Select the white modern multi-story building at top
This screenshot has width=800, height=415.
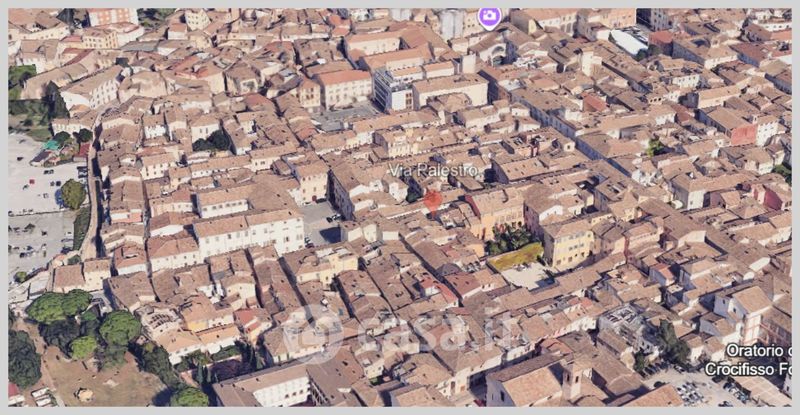coord(392,90)
